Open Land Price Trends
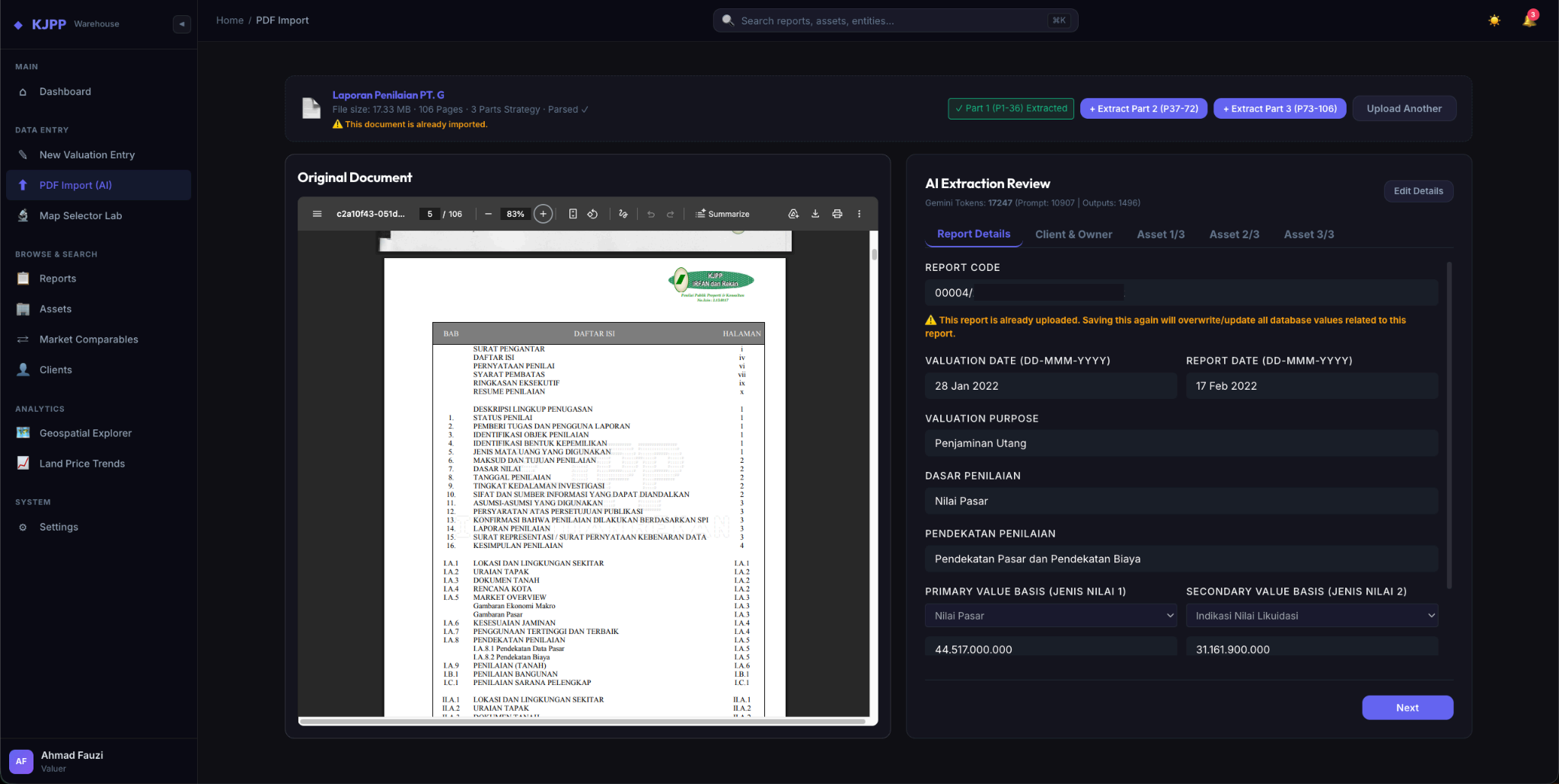Image resolution: width=1559 pixels, height=784 pixels. (x=99, y=464)
